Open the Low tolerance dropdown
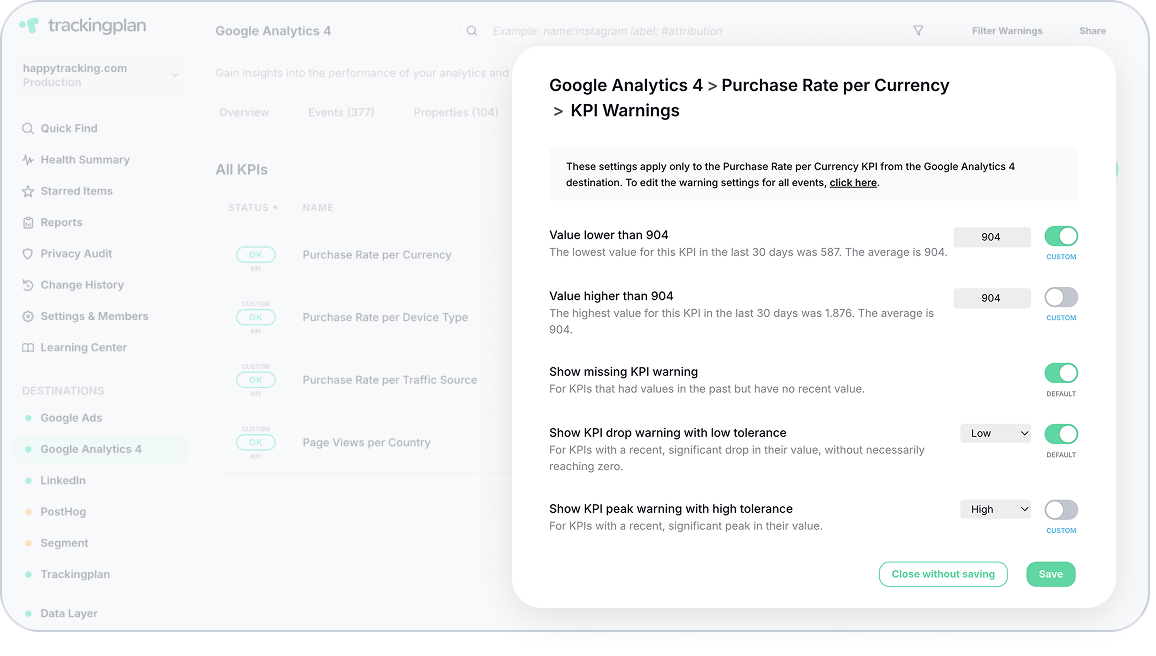This screenshot has height=656, width=1156. (995, 433)
